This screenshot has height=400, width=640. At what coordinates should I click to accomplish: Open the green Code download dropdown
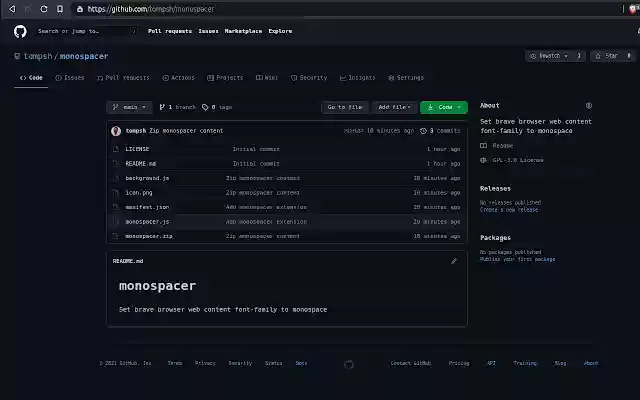click(444, 107)
